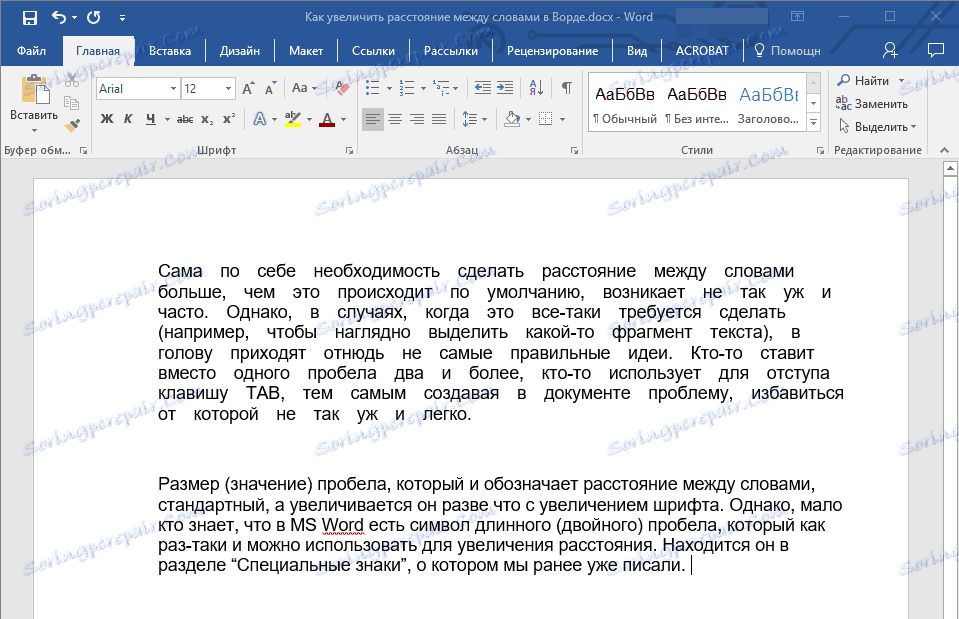Screen dimensions: 959x619
Task: Toggle show formatting marks with ¶
Action: click(566, 88)
